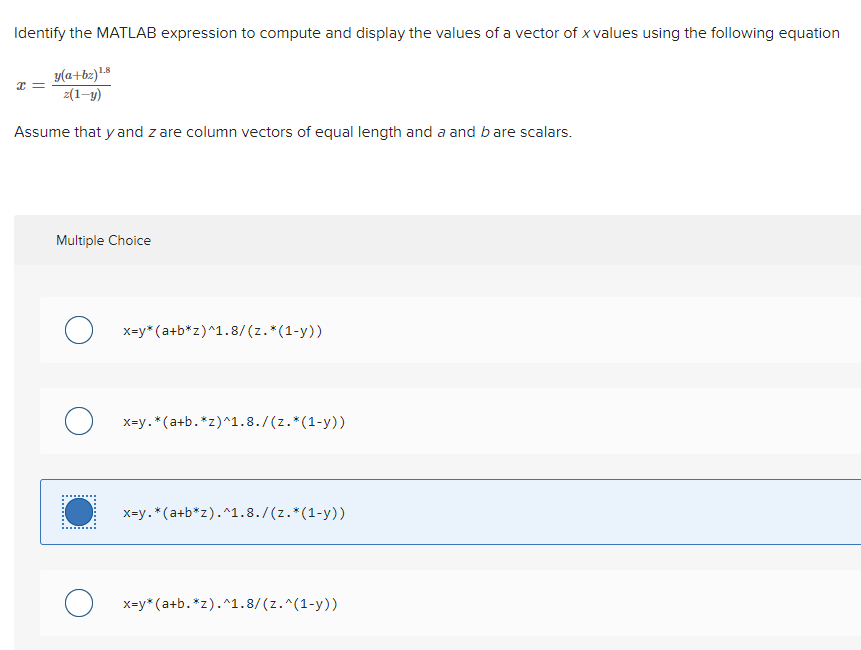Select the first answer option radio button
The height and width of the screenshot is (650, 861).
[x=78, y=330]
